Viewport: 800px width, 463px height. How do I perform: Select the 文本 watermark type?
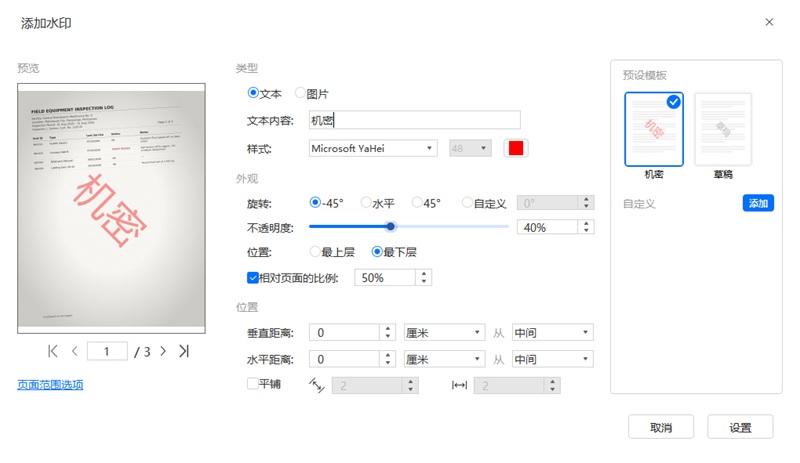[x=253, y=93]
